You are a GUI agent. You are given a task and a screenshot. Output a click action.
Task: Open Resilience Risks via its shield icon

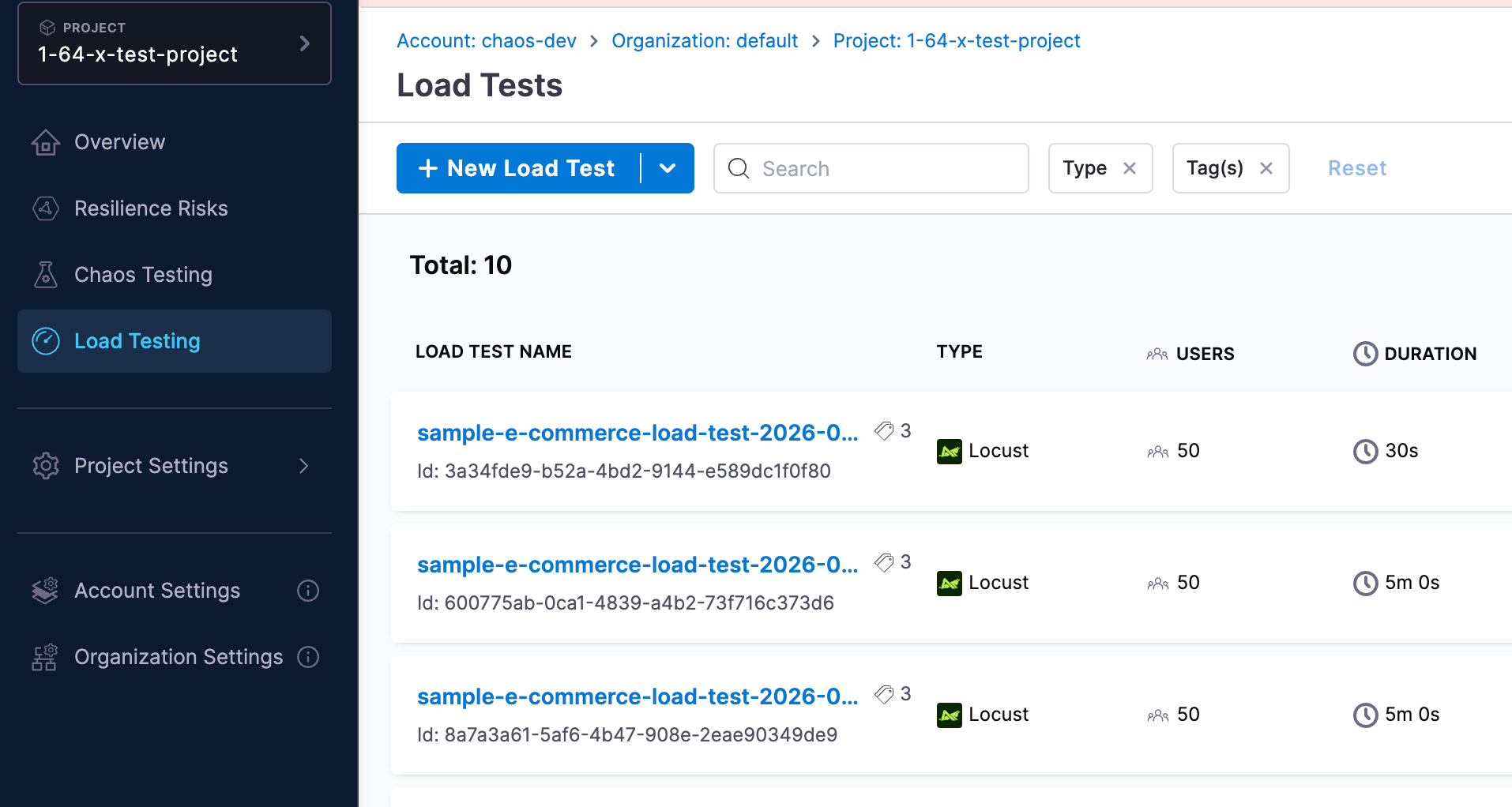46,208
